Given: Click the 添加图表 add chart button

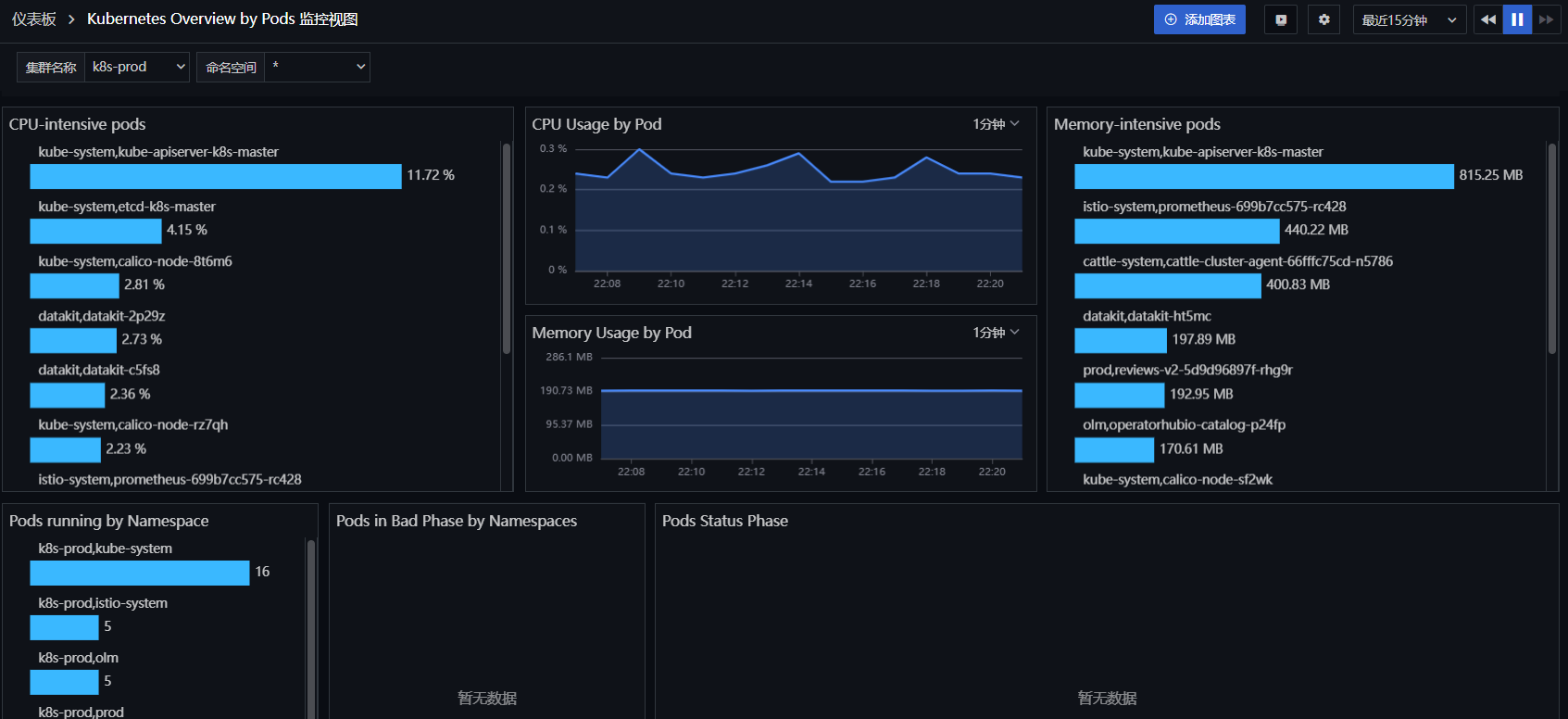Looking at the screenshot, I should coord(1199,19).
